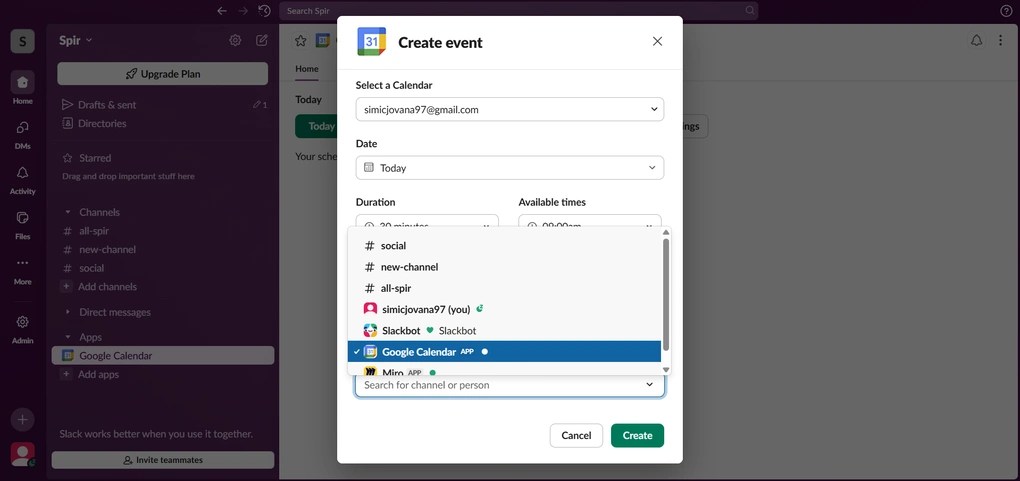Go forward with the history forward arrow
Image resolution: width=1020 pixels, height=481 pixels.
(x=243, y=10)
